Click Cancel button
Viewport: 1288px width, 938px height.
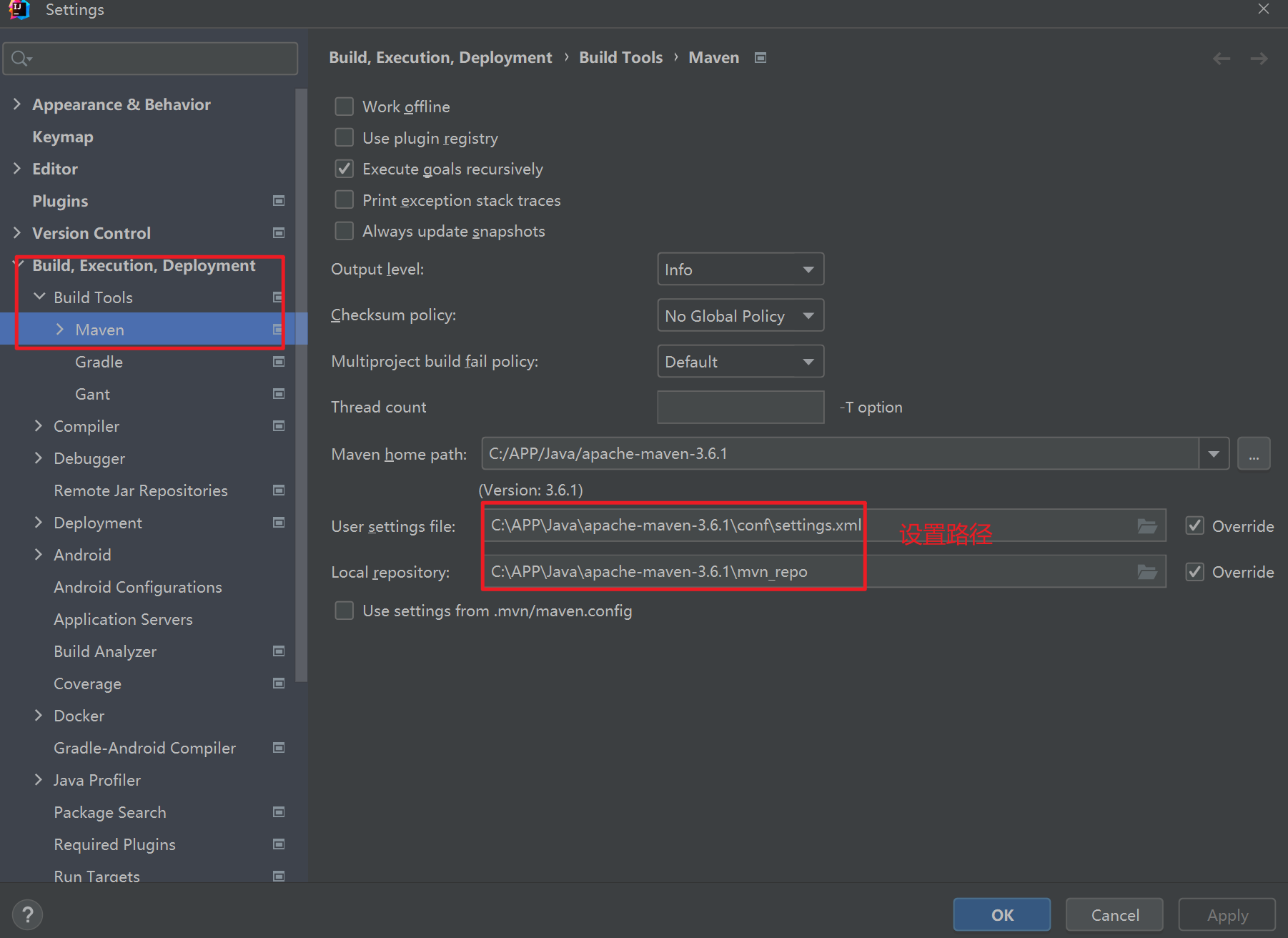(x=1114, y=915)
